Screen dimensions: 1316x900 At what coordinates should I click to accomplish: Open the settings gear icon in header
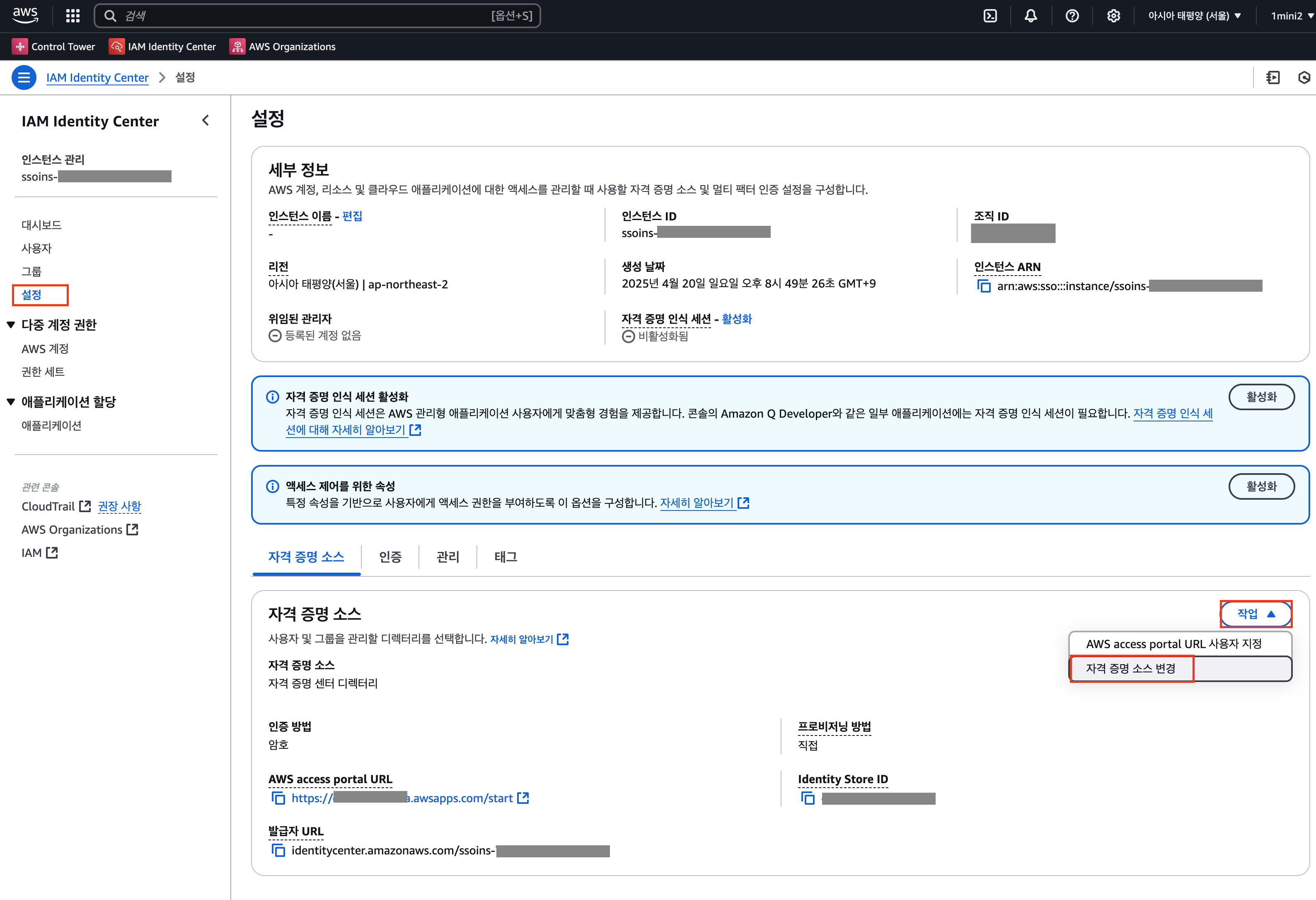(1113, 16)
